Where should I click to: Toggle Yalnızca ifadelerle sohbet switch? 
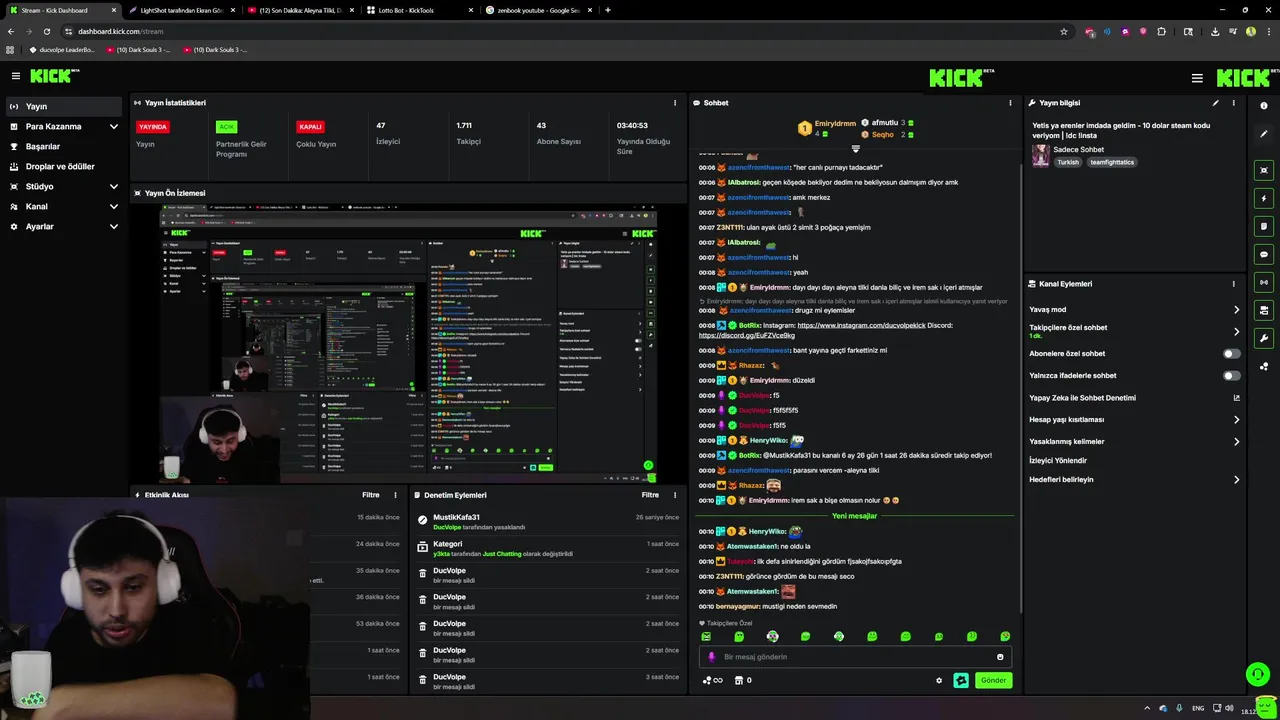click(x=1232, y=376)
